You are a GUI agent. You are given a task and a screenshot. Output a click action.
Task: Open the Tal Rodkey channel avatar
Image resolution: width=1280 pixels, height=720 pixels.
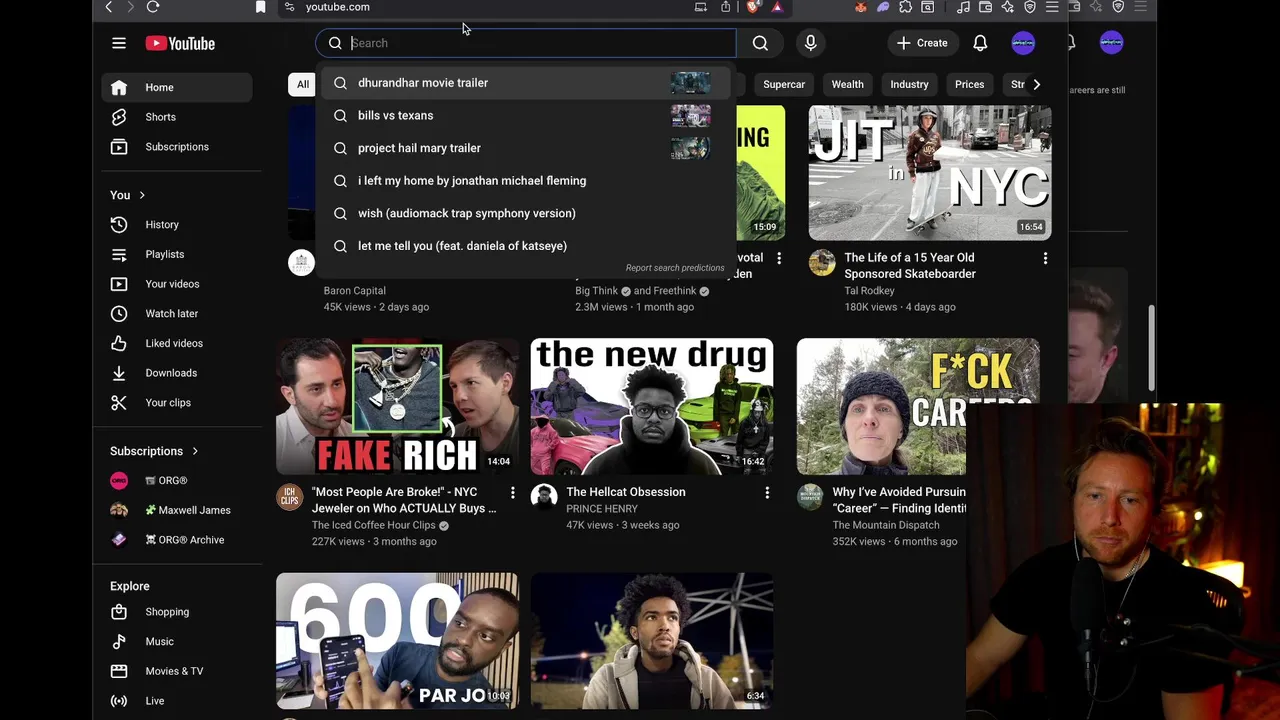coord(822,263)
